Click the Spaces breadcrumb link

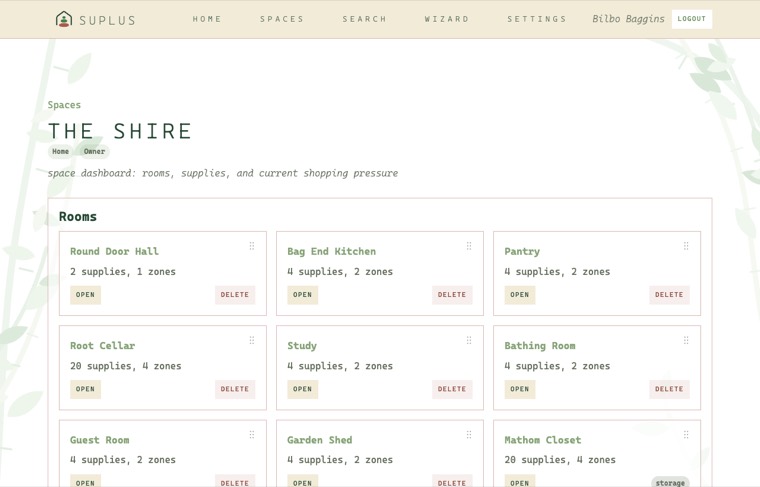click(64, 105)
